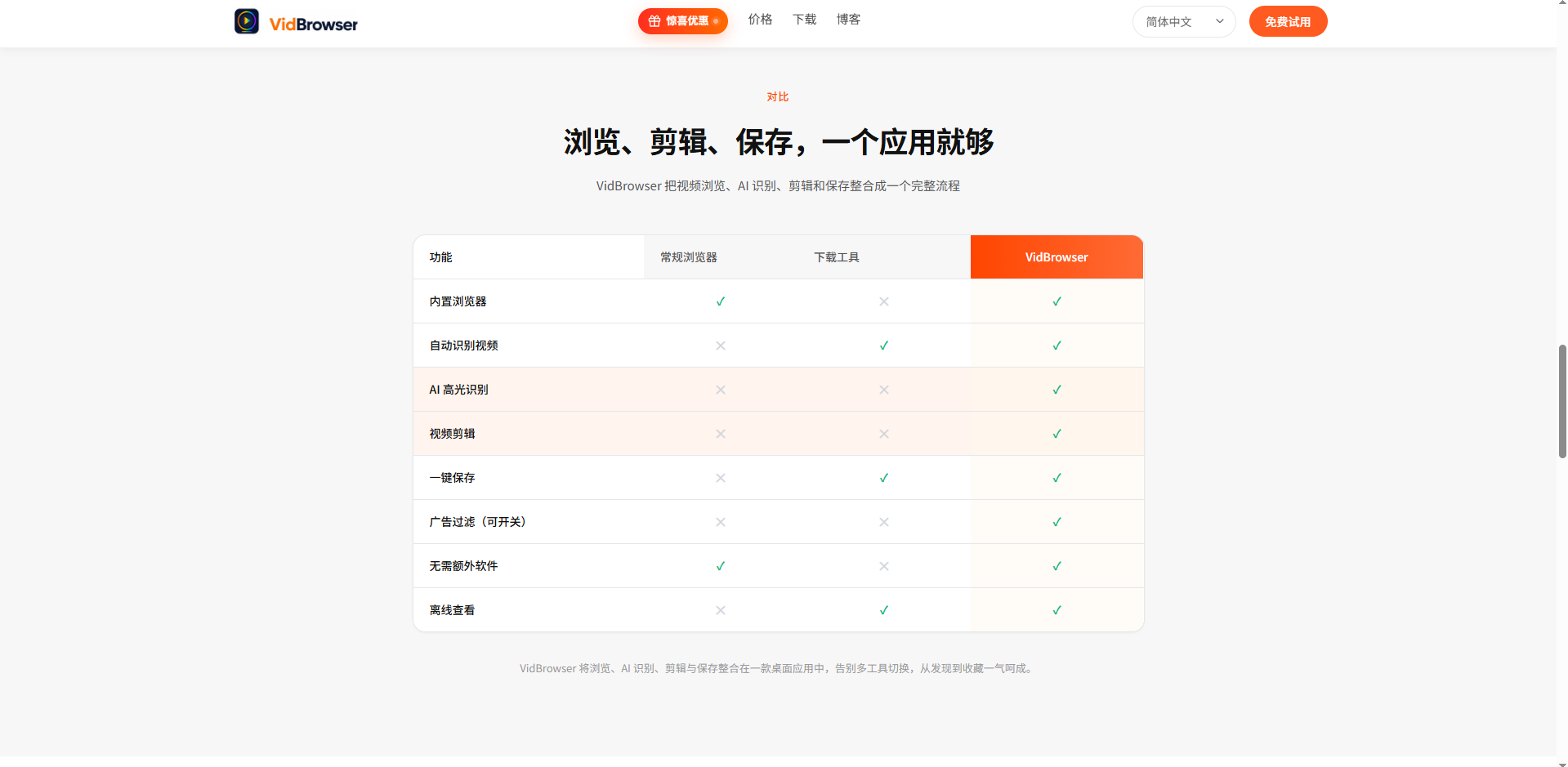Click the VidBrowser checkmark in the AI 高光识别 row
The height and width of the screenshot is (767, 1568).
[x=1057, y=390]
